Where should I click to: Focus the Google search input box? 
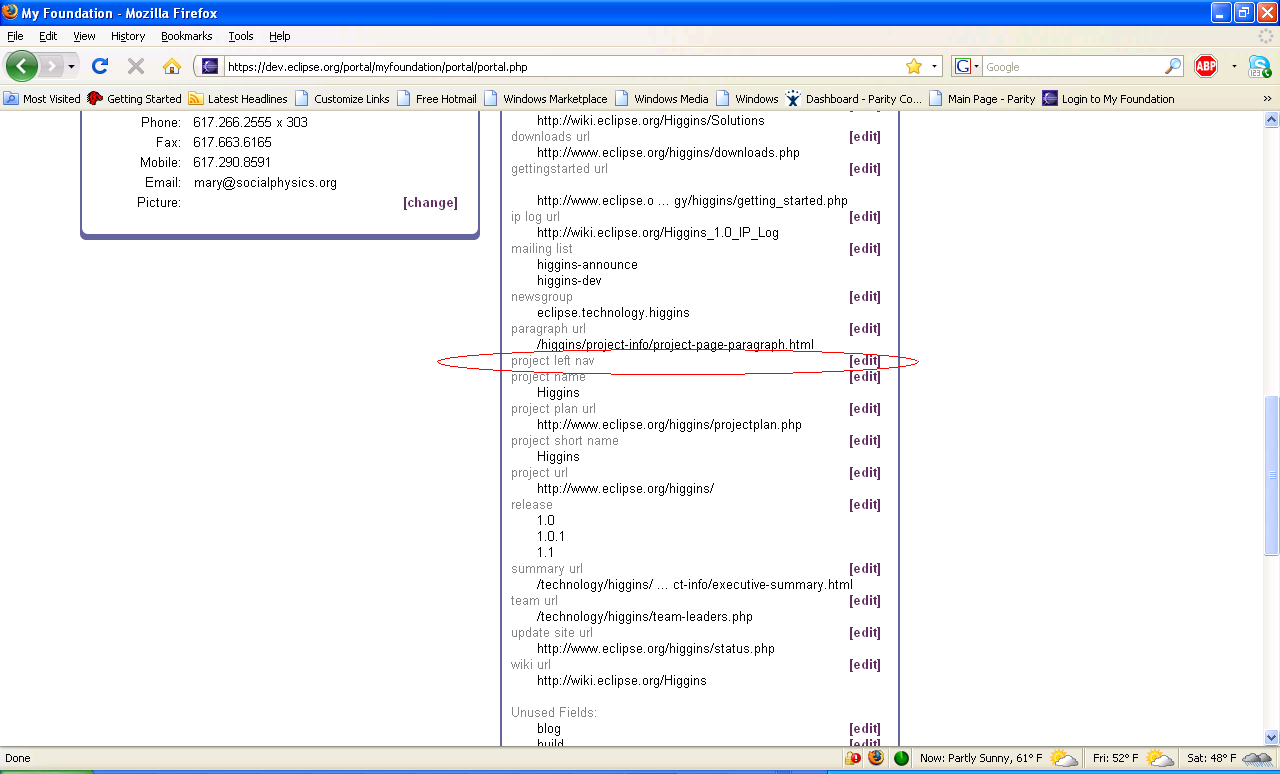[1073, 67]
